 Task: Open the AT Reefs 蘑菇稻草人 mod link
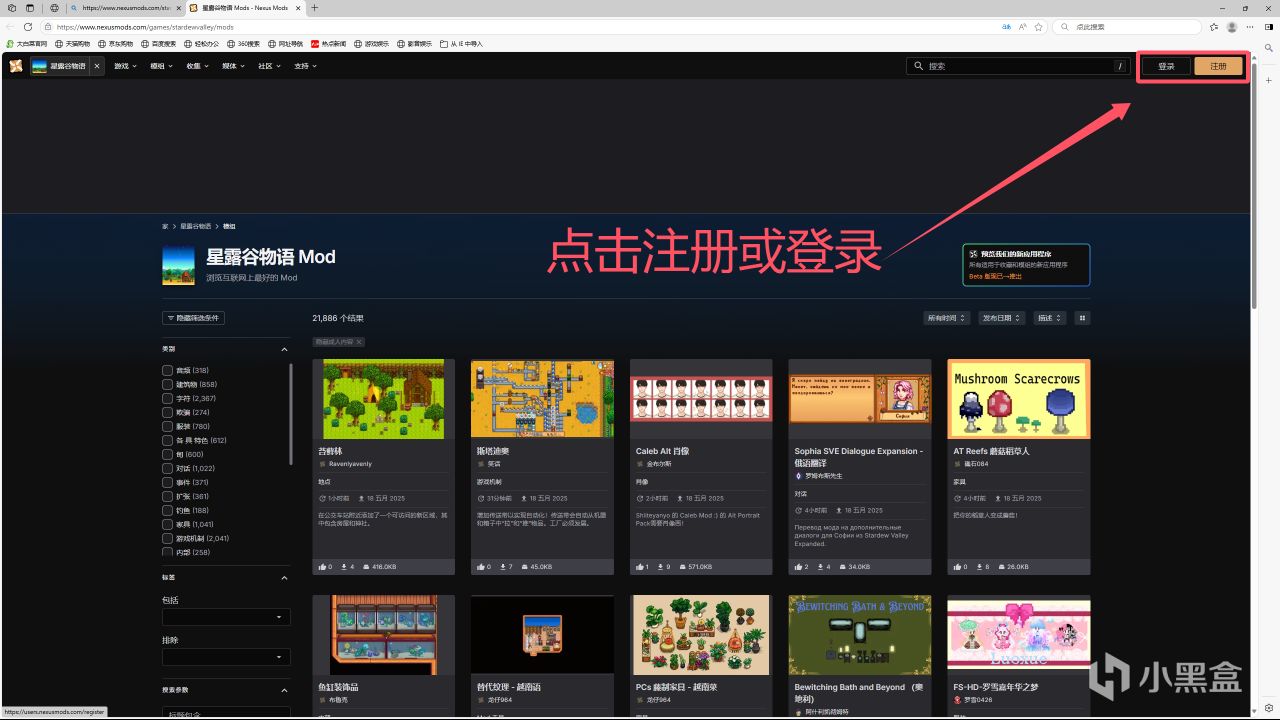click(991, 451)
